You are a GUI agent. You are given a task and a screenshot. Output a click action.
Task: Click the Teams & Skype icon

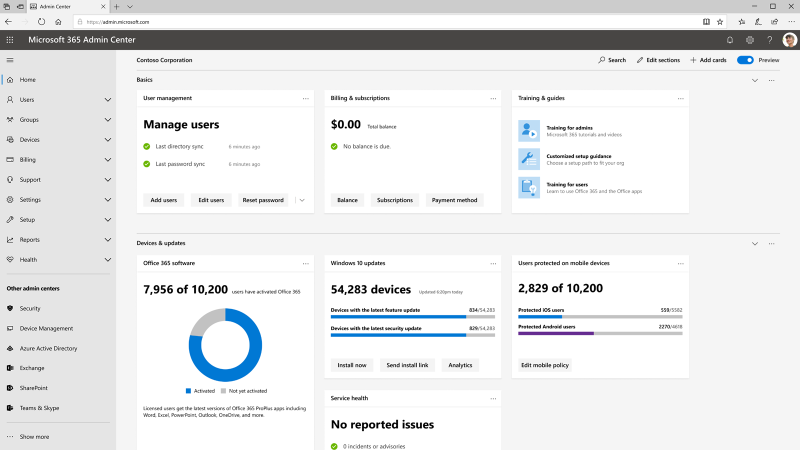pos(10,408)
